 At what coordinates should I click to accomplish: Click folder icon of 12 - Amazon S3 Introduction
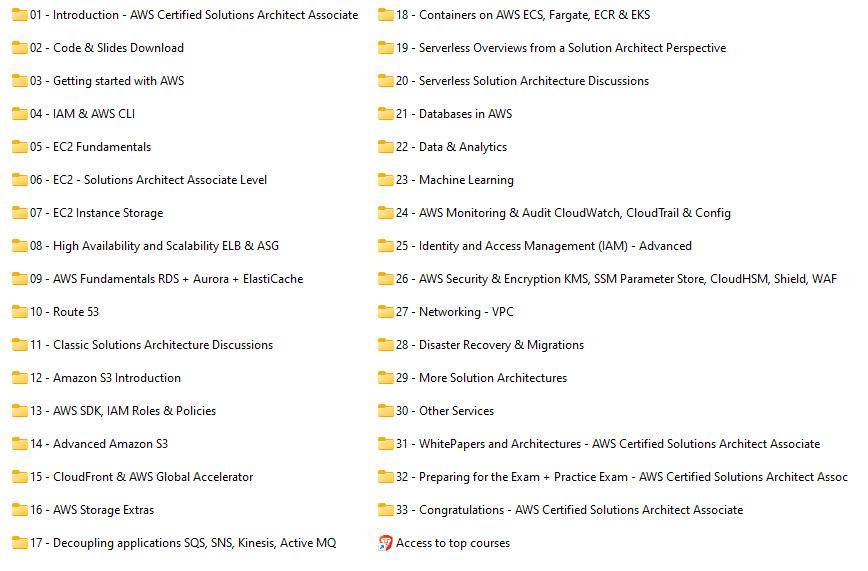[19, 378]
